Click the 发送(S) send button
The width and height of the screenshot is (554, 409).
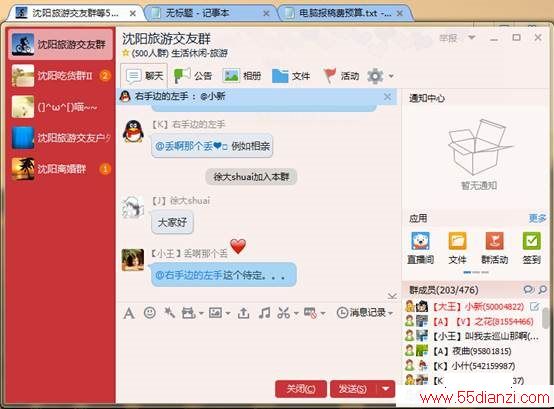pos(354,389)
